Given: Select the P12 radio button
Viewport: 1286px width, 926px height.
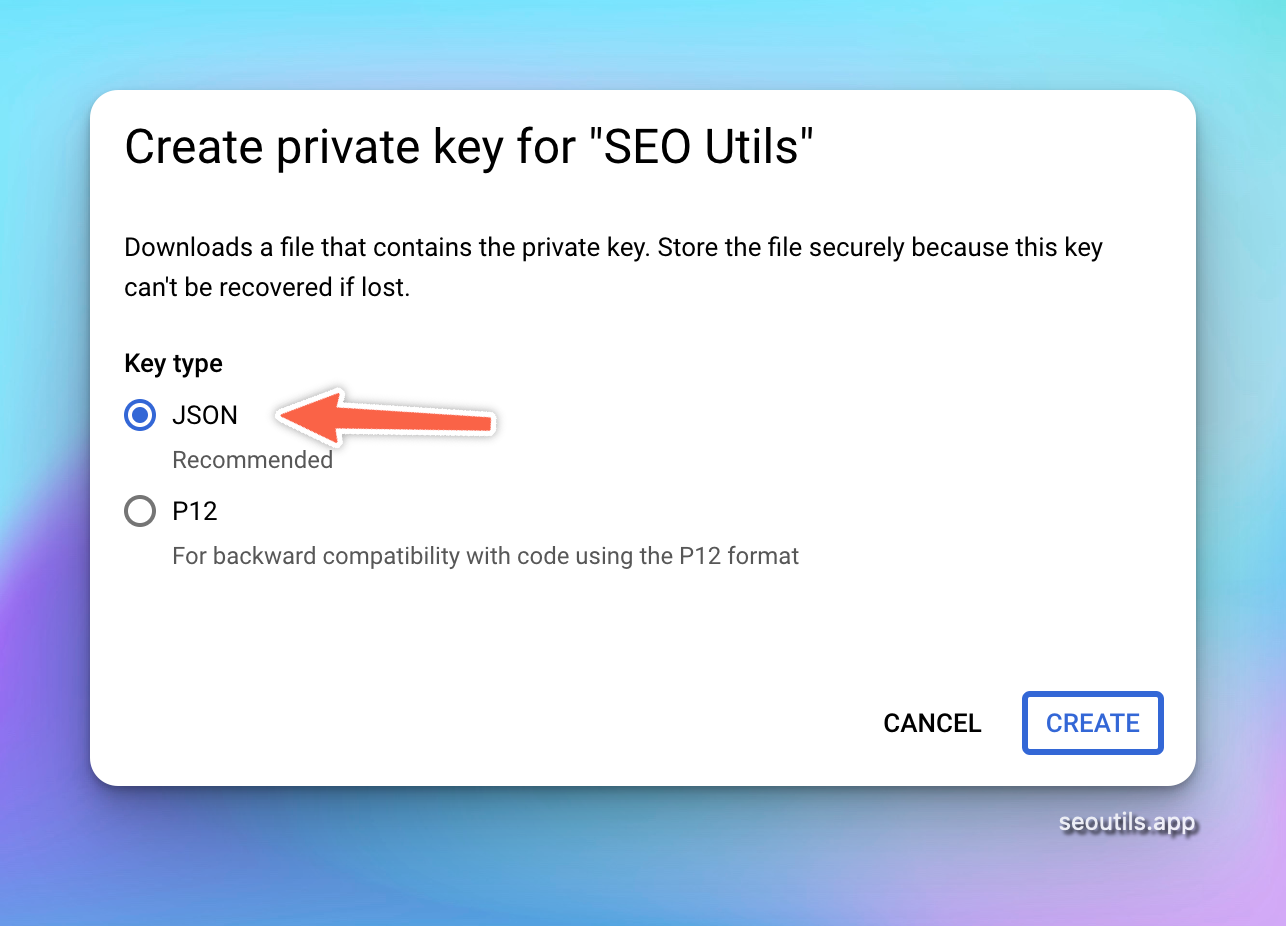Looking at the screenshot, I should (140, 512).
